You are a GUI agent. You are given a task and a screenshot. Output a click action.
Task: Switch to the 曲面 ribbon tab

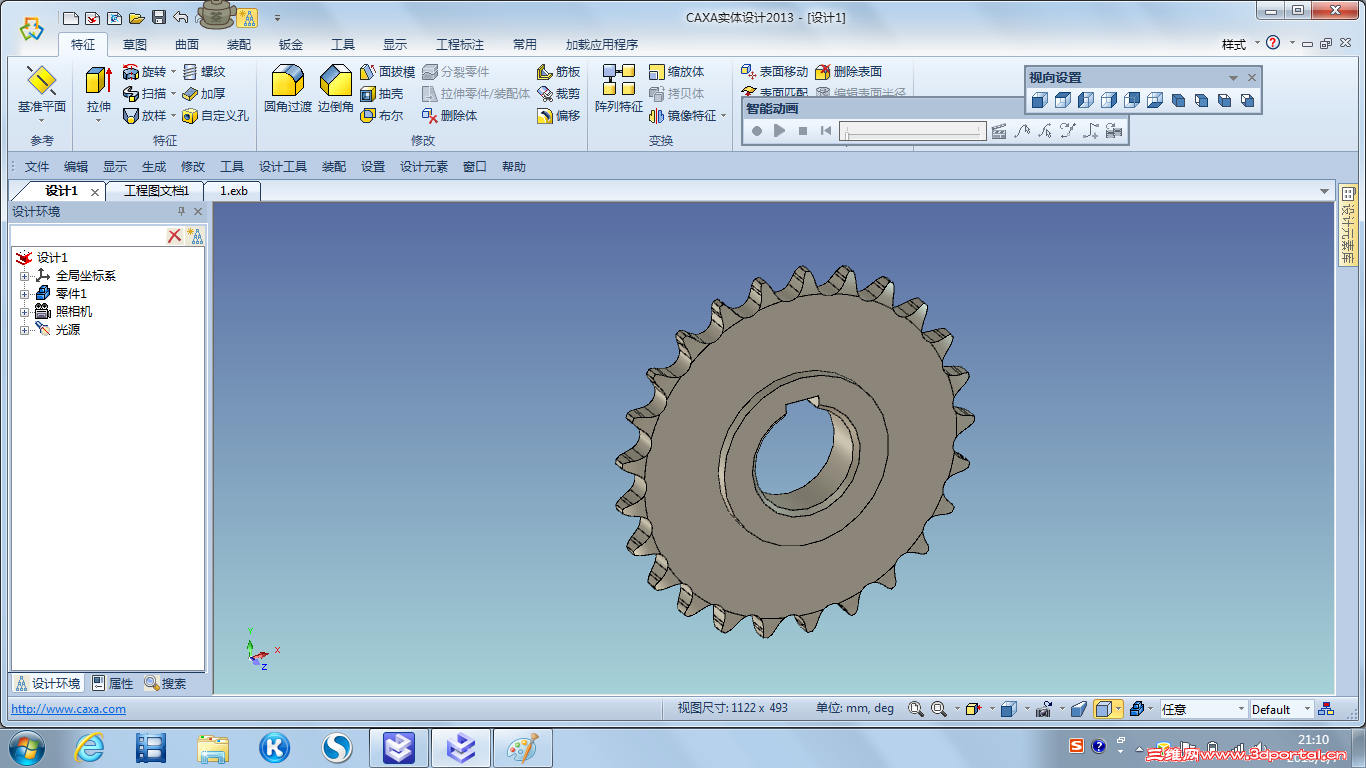tap(187, 45)
